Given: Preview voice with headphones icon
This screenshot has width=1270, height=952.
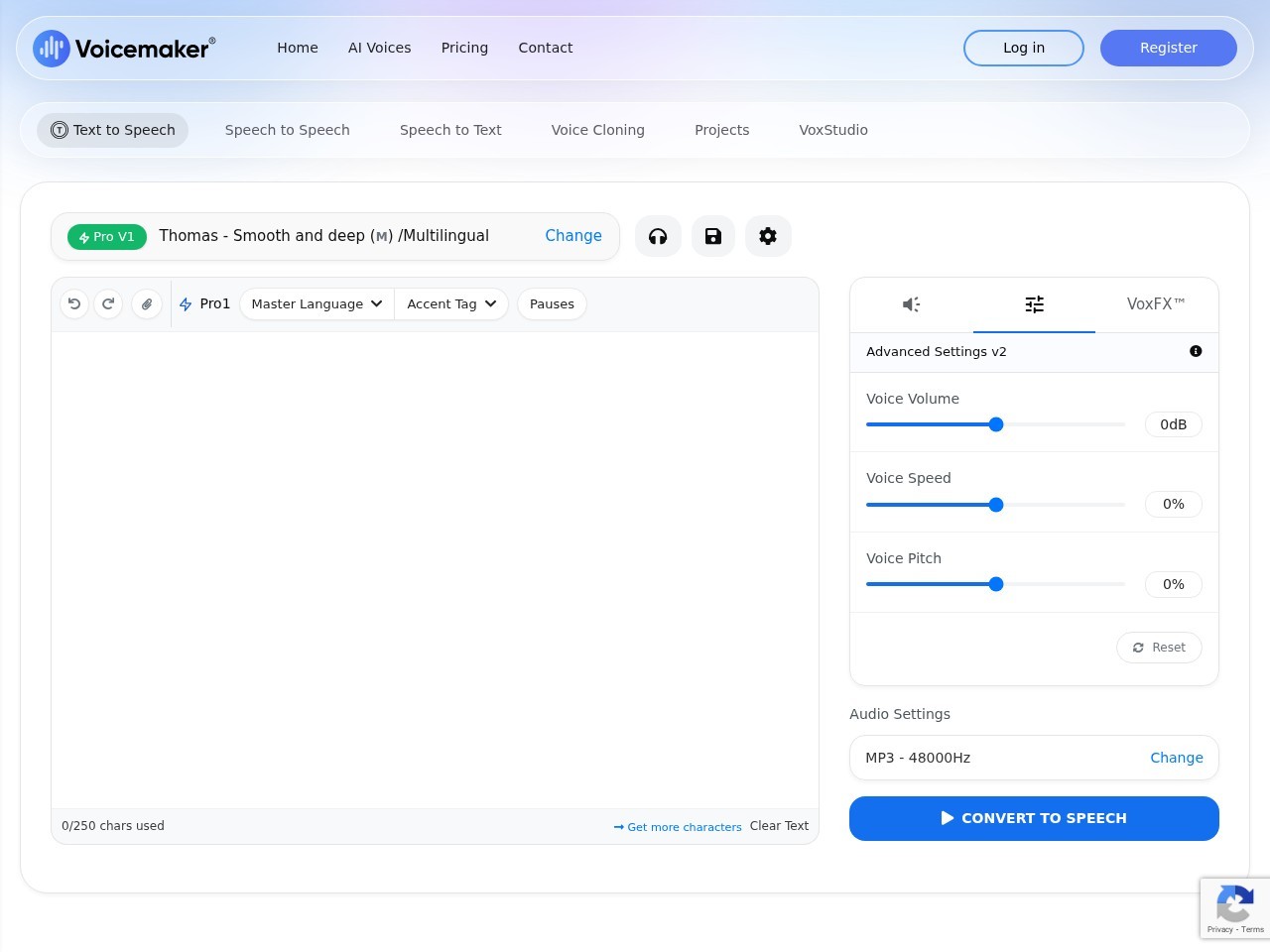Looking at the screenshot, I should (658, 236).
